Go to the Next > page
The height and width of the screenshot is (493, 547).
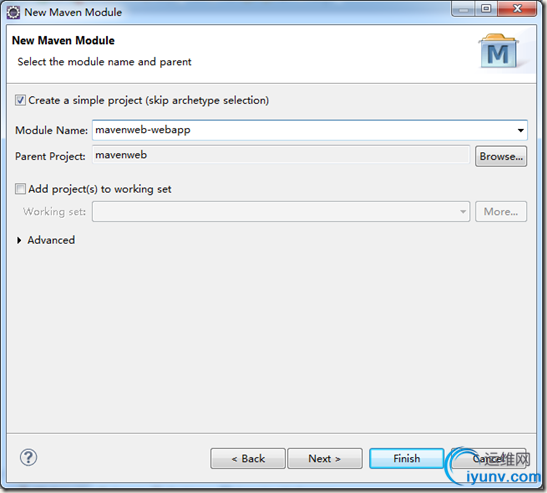coord(325,458)
